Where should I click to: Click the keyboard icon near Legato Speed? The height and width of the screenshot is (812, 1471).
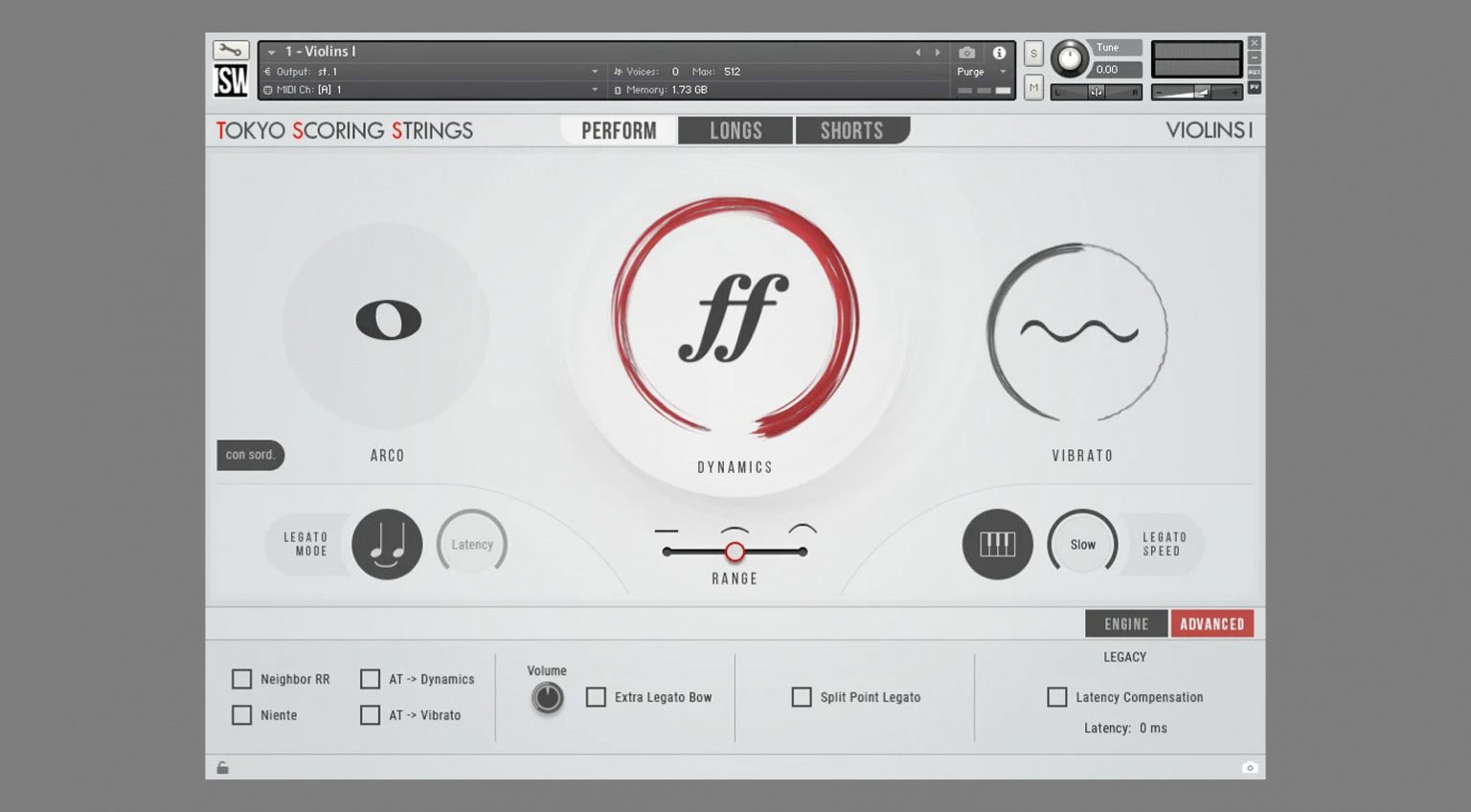[997, 544]
